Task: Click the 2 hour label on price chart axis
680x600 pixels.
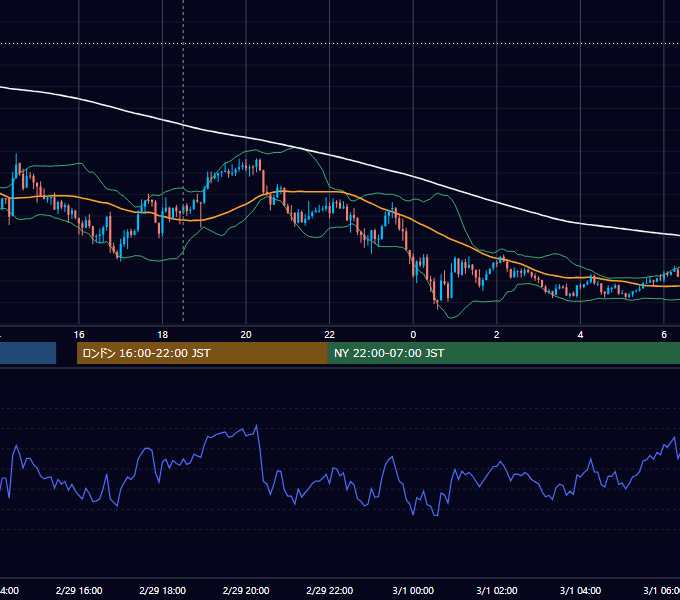Action: tap(497, 335)
